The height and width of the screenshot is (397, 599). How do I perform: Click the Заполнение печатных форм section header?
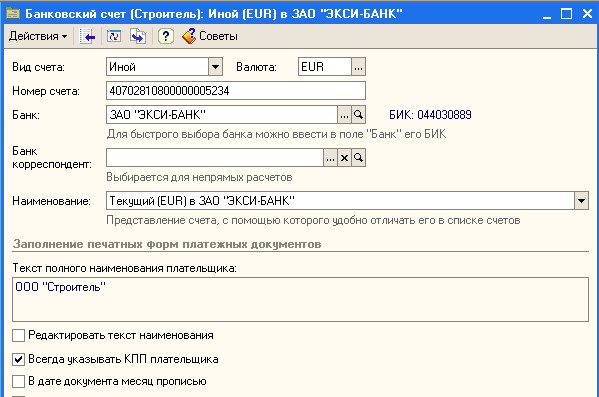167,244
